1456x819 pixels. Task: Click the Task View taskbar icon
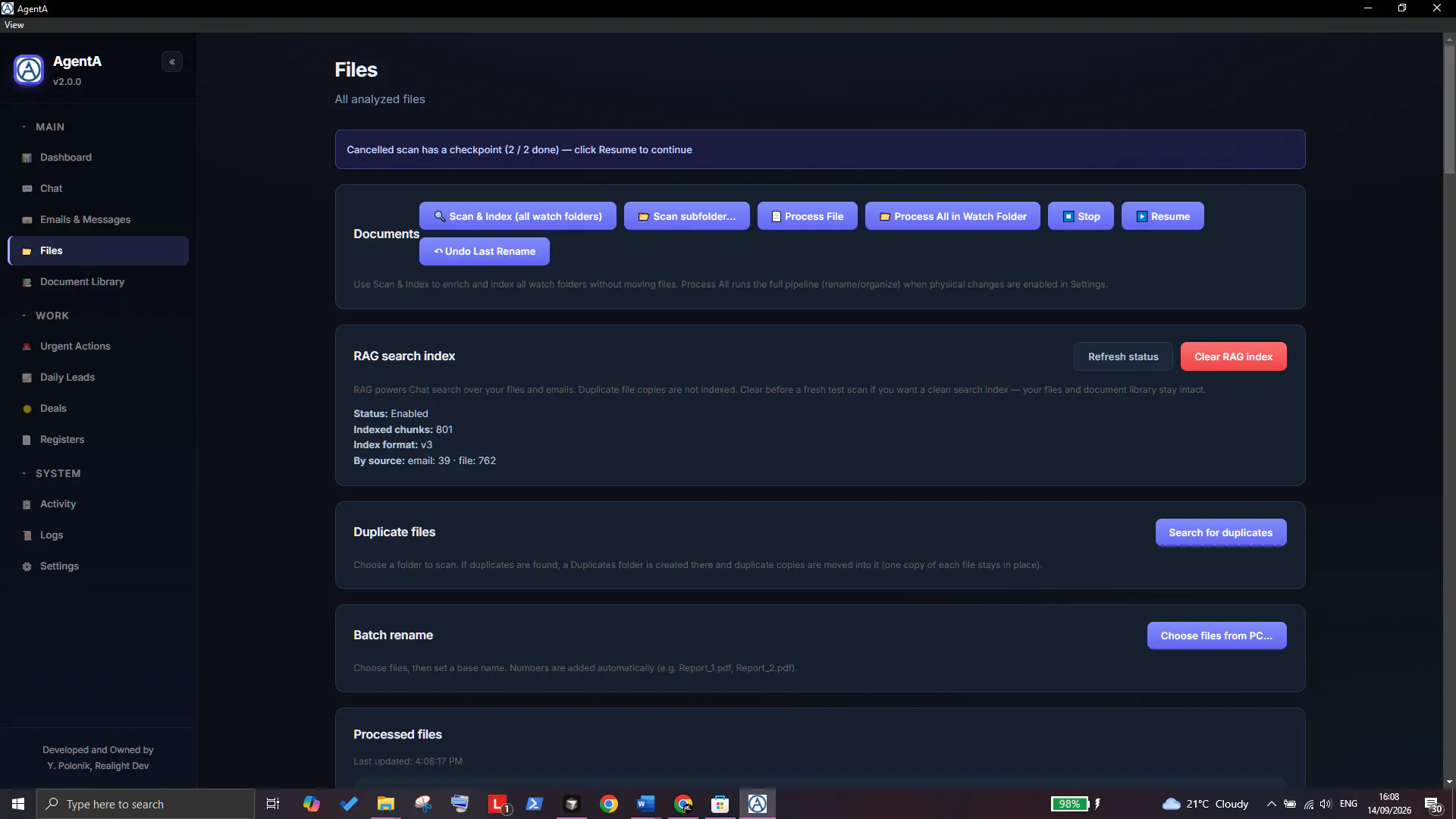coord(273,804)
